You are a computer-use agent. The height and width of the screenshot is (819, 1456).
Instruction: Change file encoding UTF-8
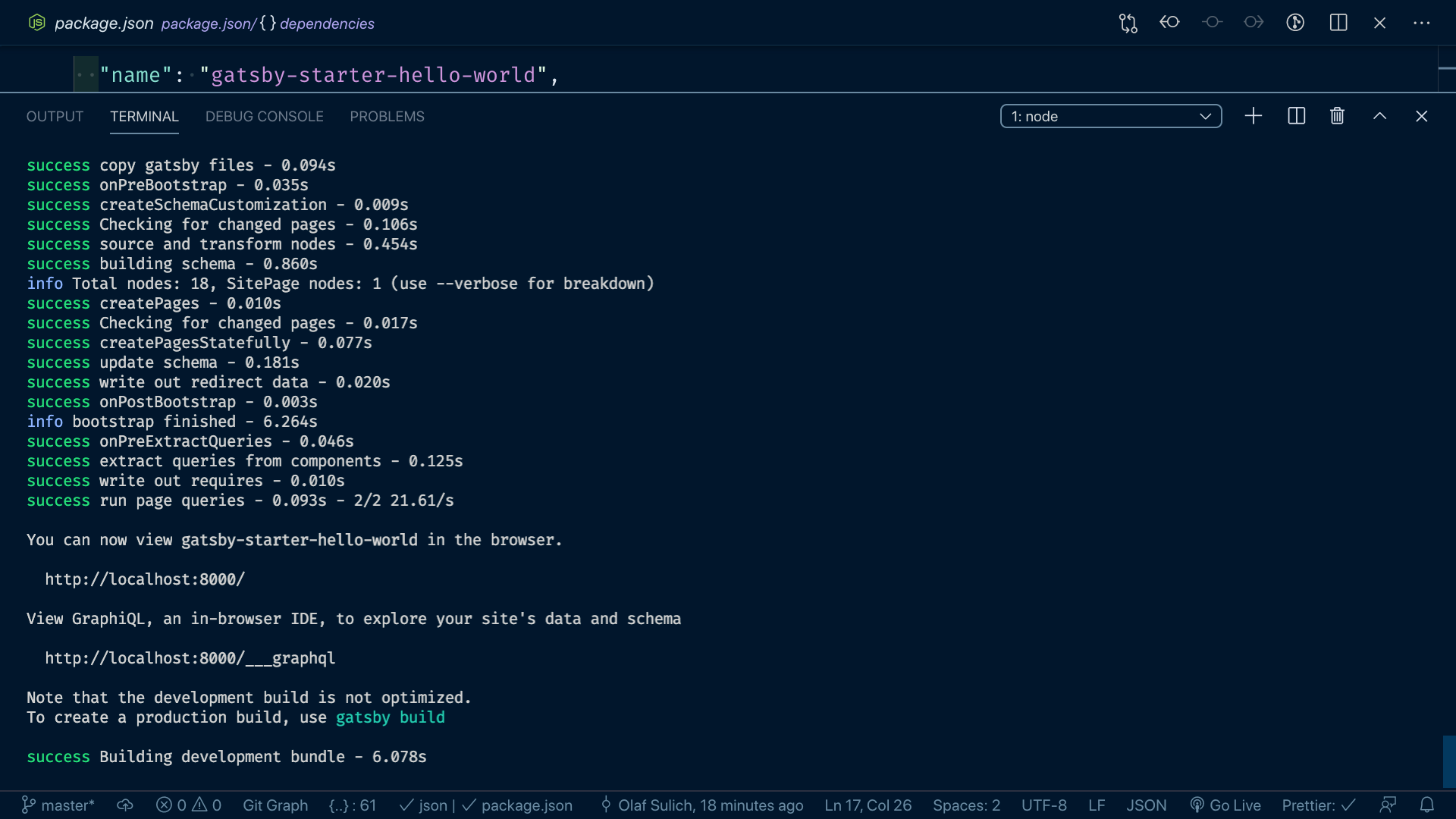[x=1044, y=805]
